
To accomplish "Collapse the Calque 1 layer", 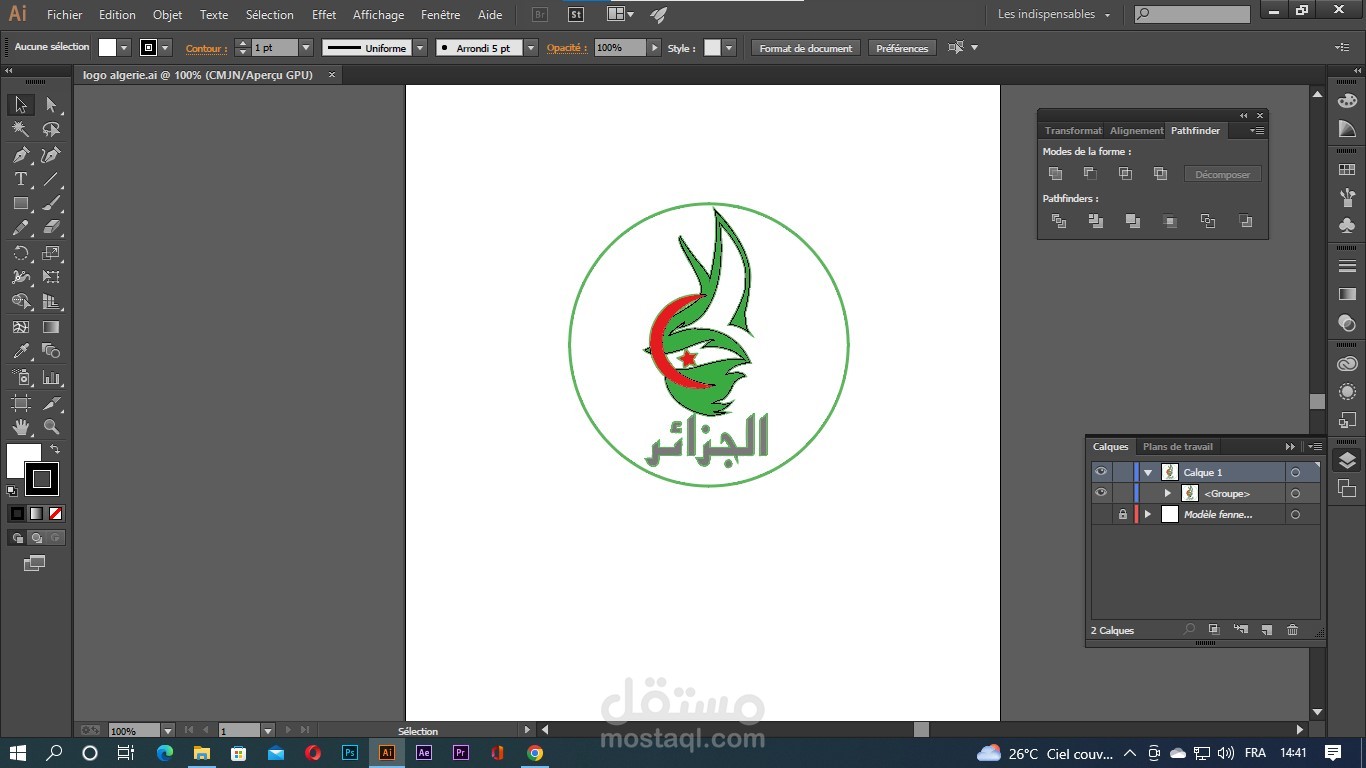I will 1148,472.
